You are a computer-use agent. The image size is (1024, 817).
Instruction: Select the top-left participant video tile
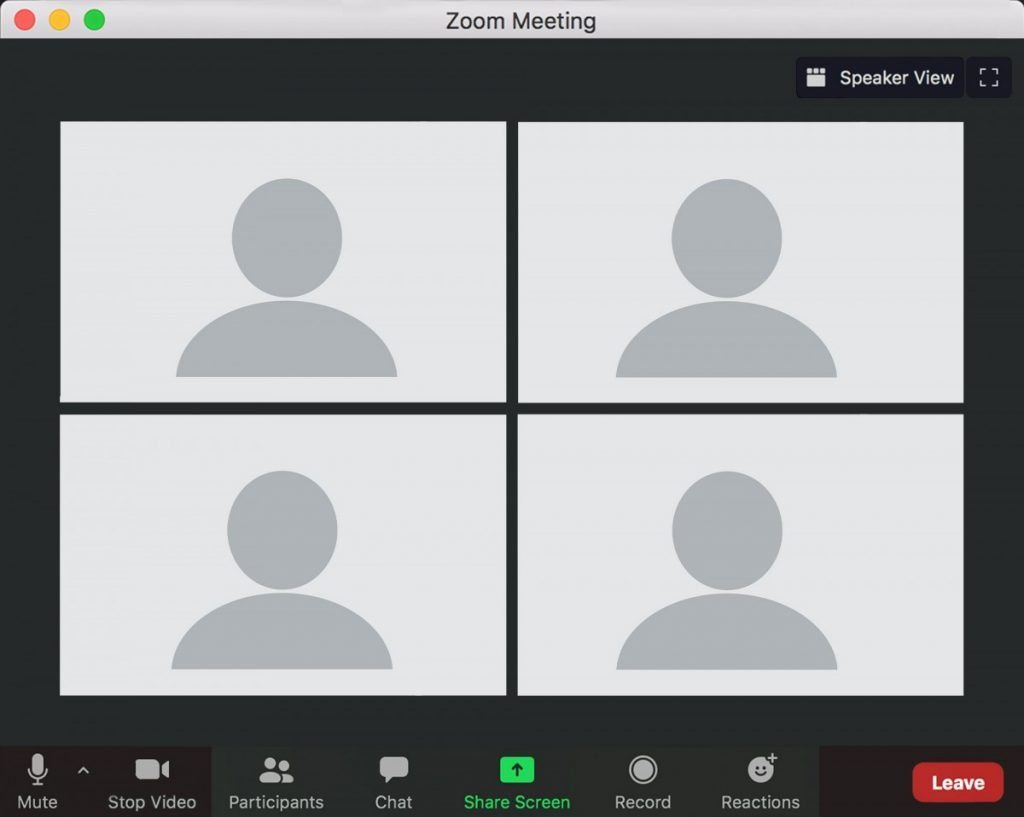(283, 261)
